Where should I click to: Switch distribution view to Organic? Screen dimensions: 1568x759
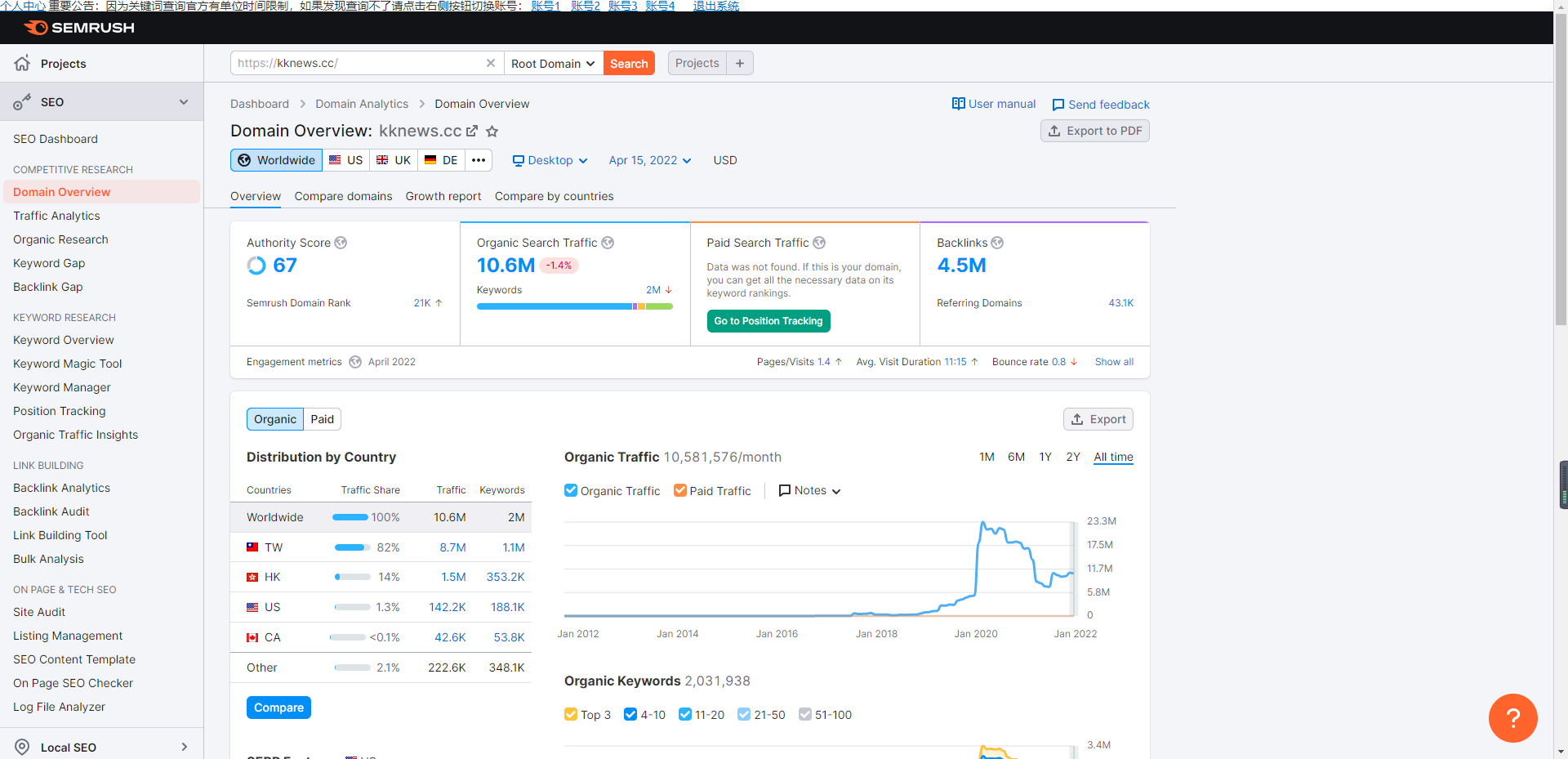[275, 419]
